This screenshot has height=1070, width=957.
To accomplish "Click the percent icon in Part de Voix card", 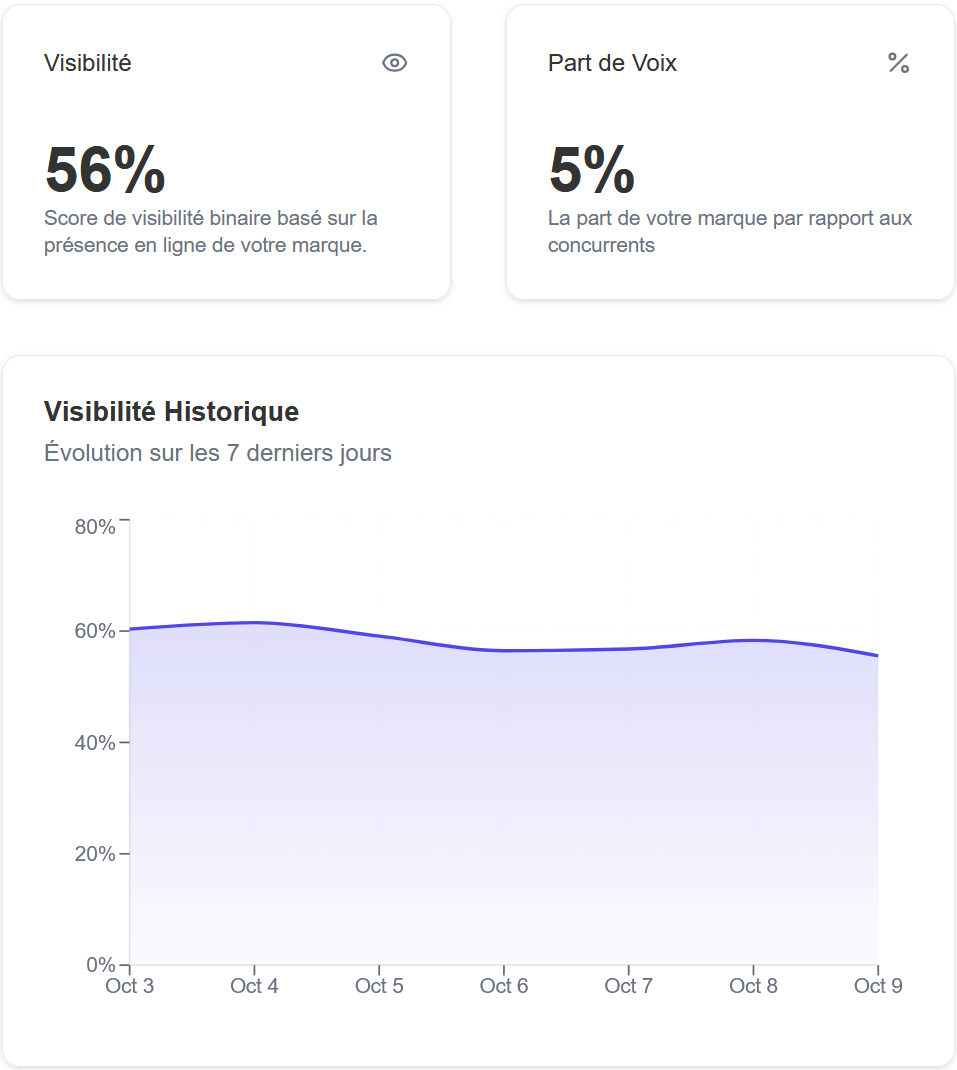I will (x=898, y=63).
